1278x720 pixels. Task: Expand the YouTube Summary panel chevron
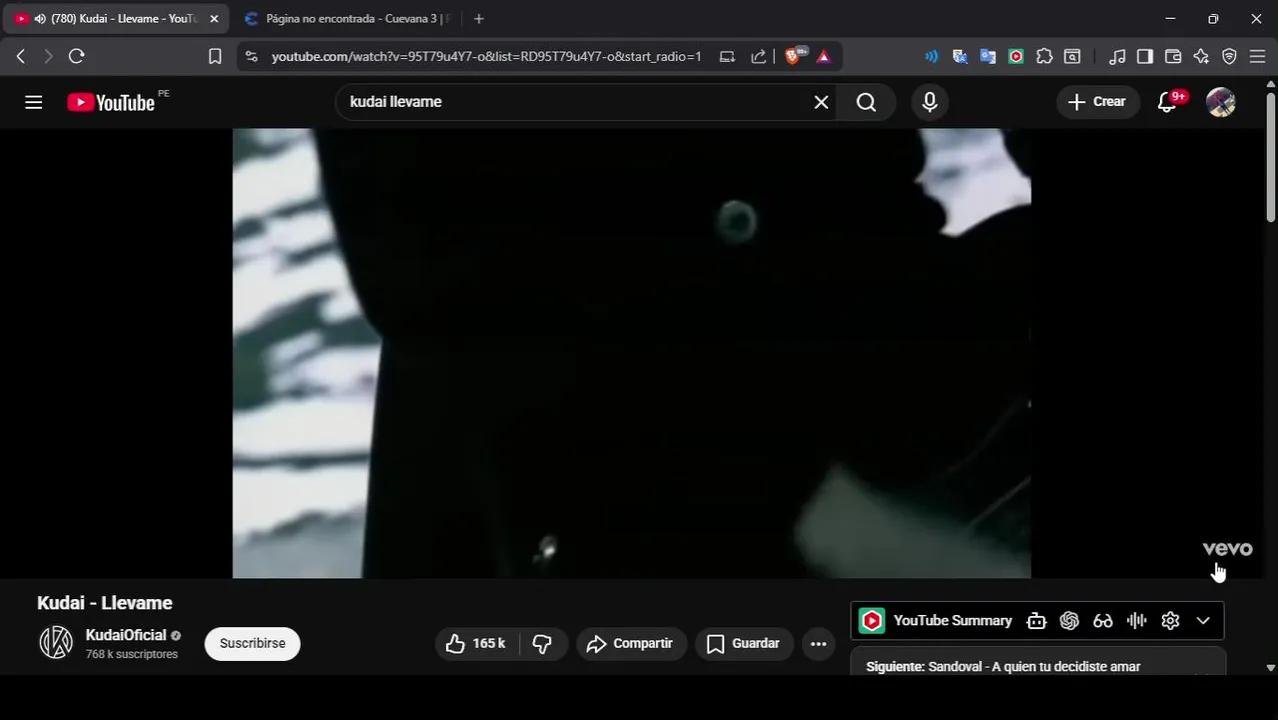(x=1203, y=621)
